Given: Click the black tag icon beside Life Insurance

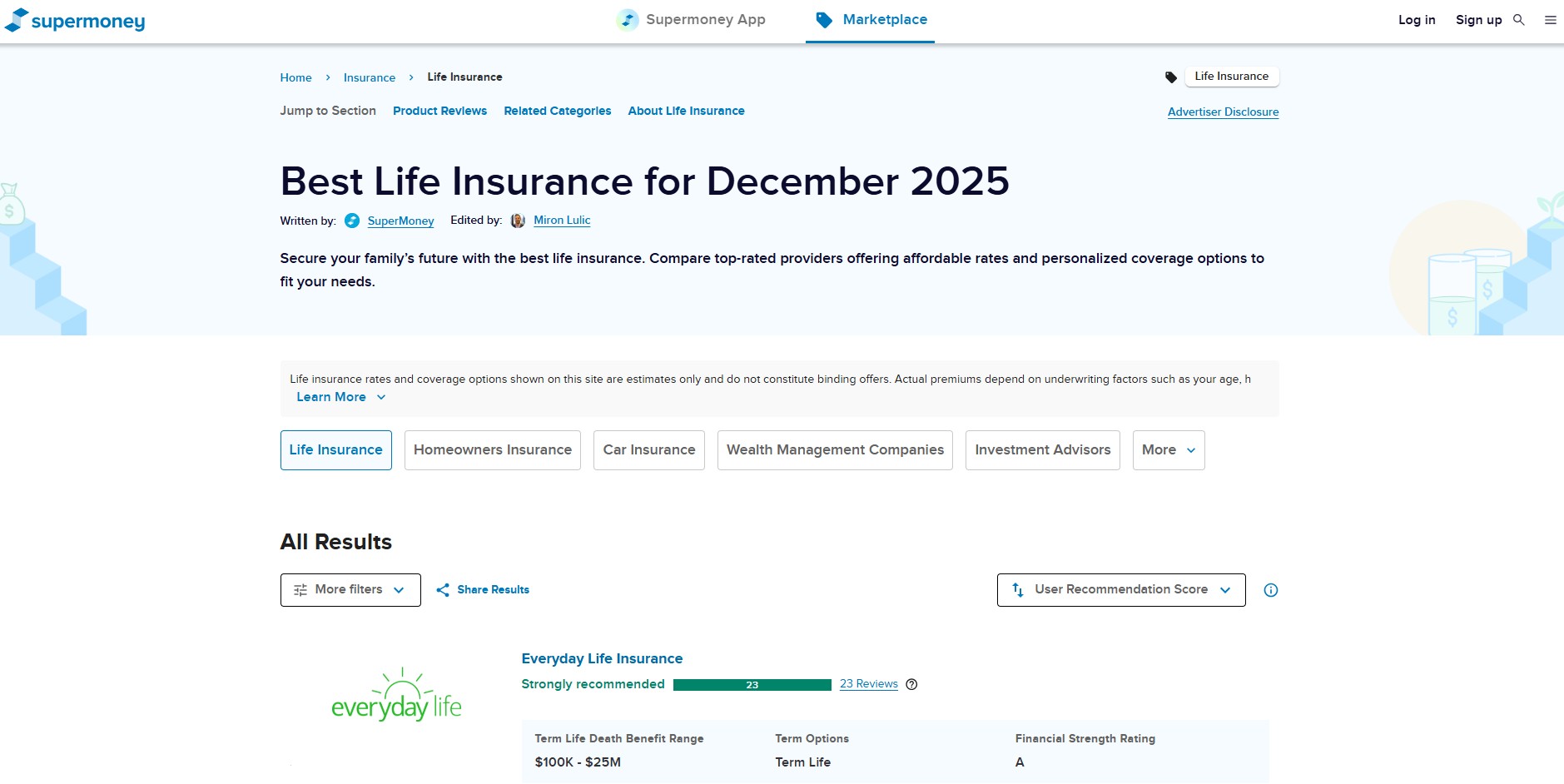Looking at the screenshot, I should click(x=1171, y=77).
